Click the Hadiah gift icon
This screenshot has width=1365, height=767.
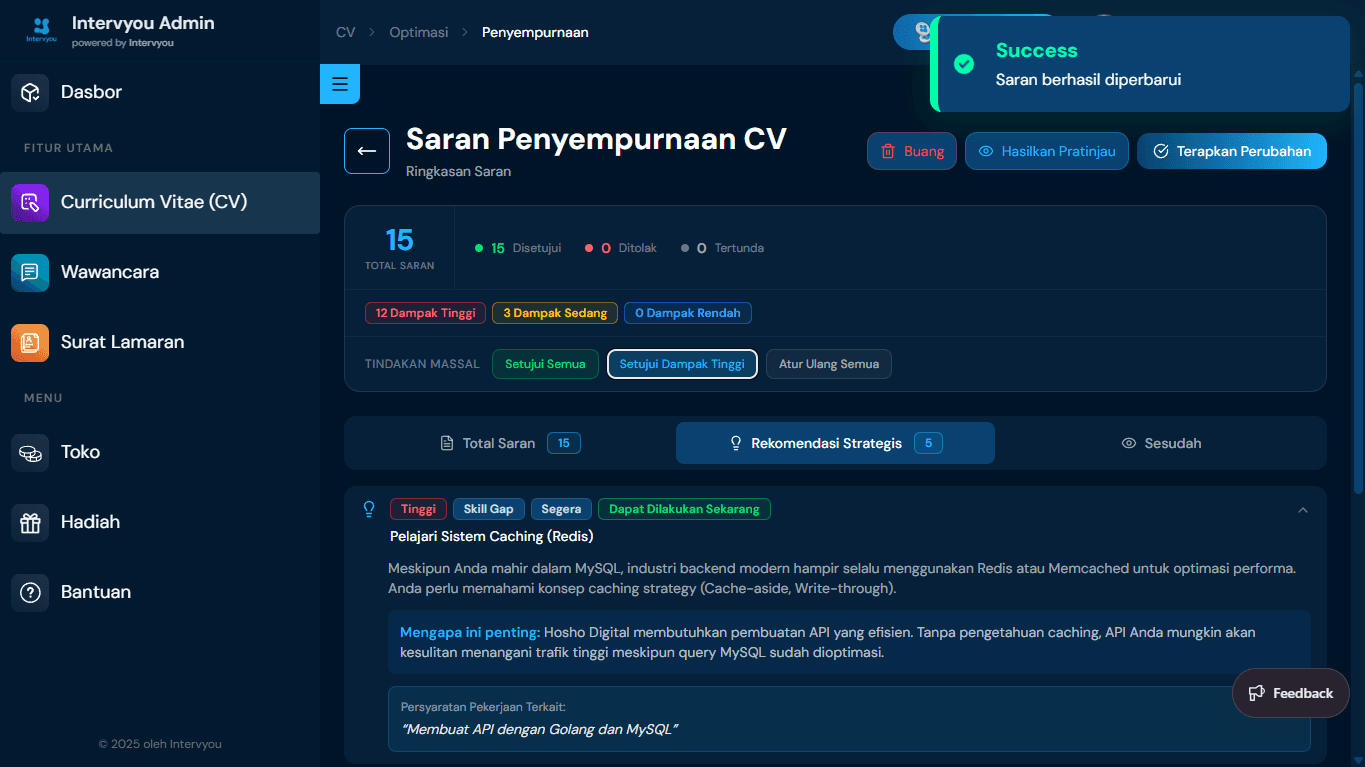[30, 522]
